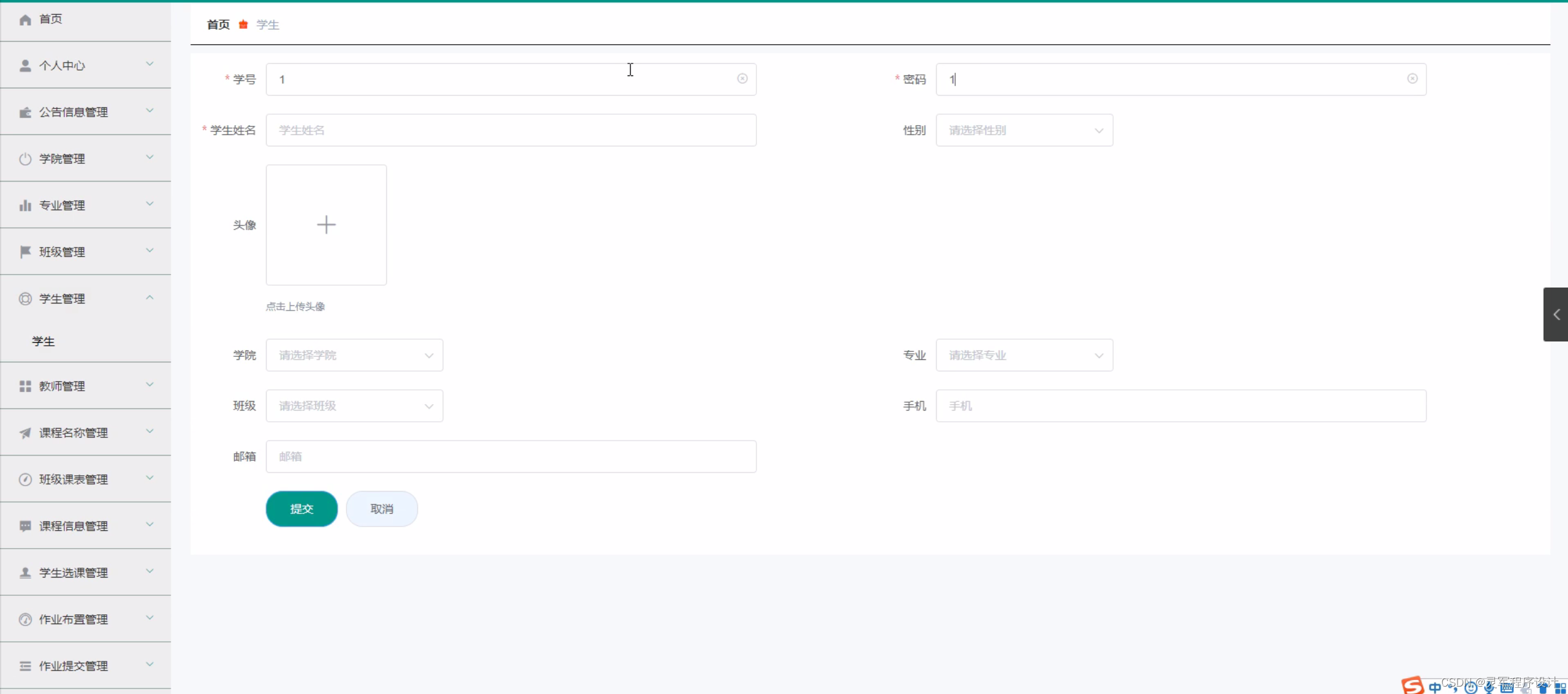Viewport: 1568px width, 694px height.
Task: Clear the 学号 field with its X icon
Action: (742, 78)
